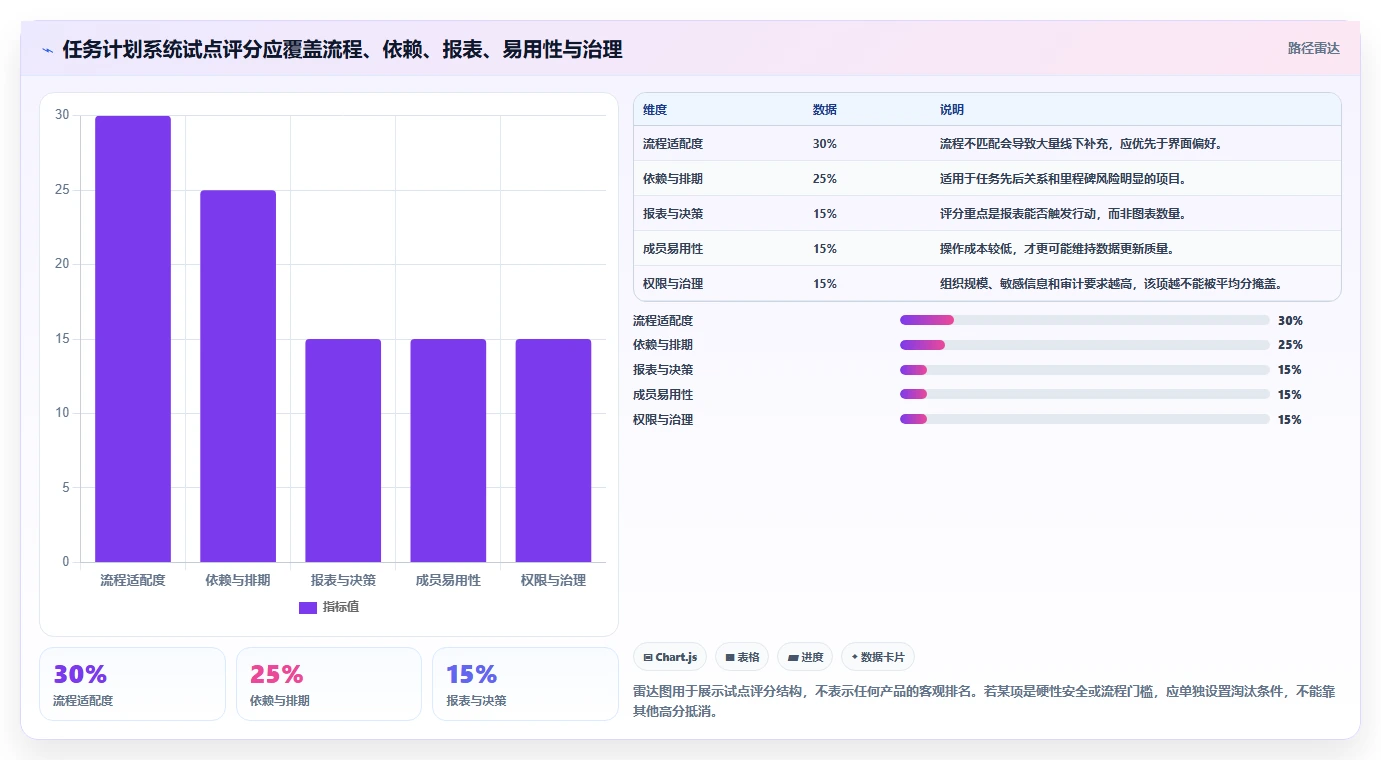Click the 依赖与排期 bar in chart
Screen dimensions: 1381x760
238,376
